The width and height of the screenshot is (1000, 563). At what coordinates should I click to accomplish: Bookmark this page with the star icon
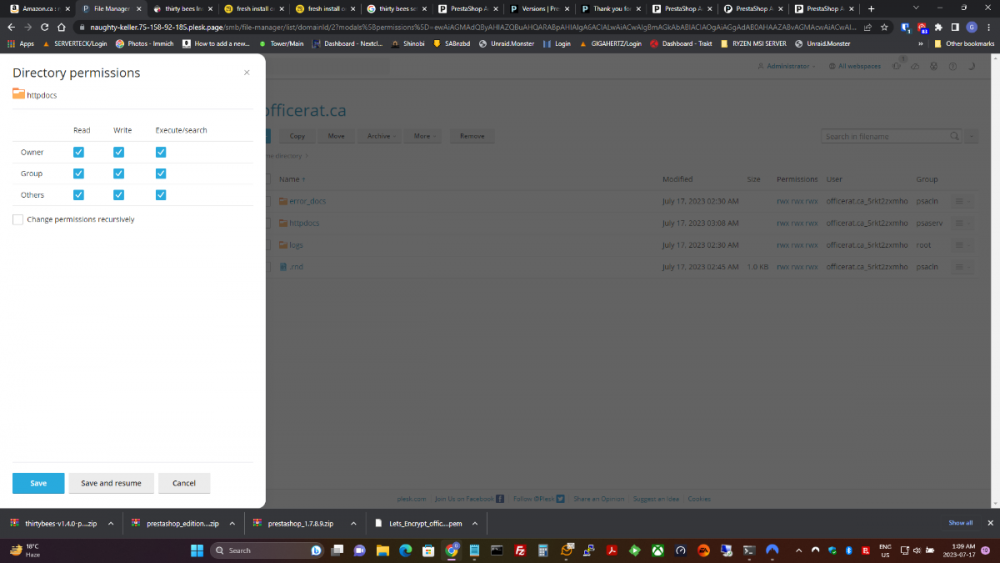click(x=884, y=27)
